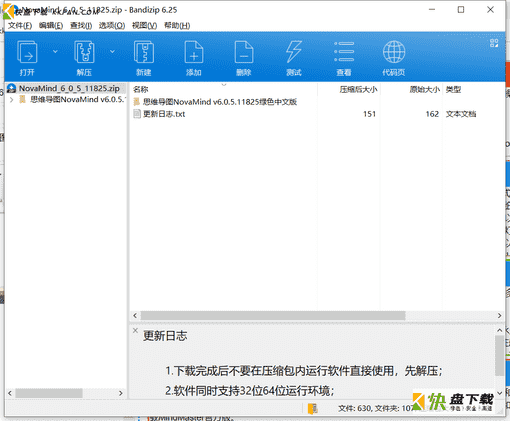510x421 pixels.
Task: Select folder 思维导图NovaMind v6.0.5.11825绿色中文版 in list
Action: click(220, 102)
